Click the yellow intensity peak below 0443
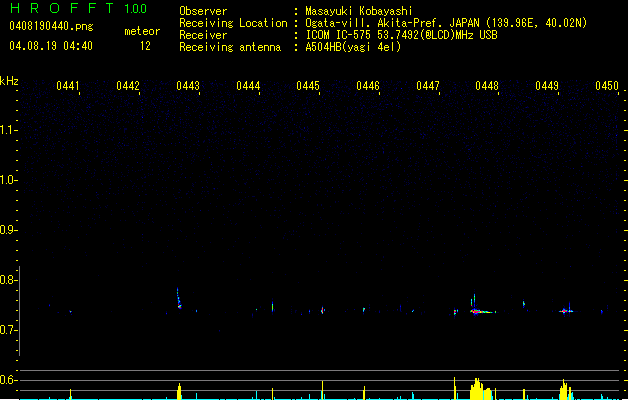 (179, 392)
